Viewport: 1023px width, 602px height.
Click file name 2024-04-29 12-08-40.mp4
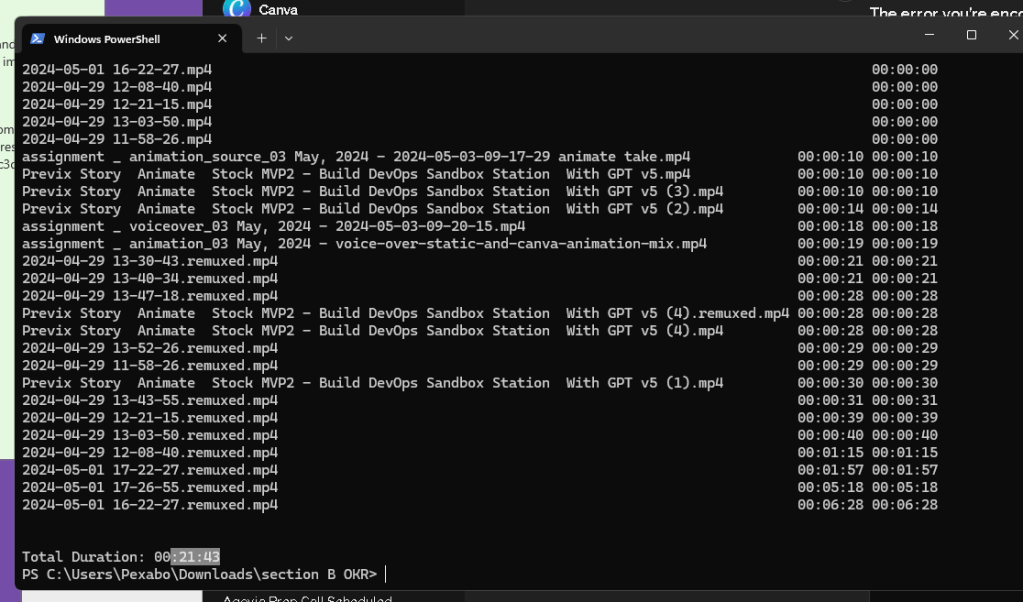pos(117,87)
